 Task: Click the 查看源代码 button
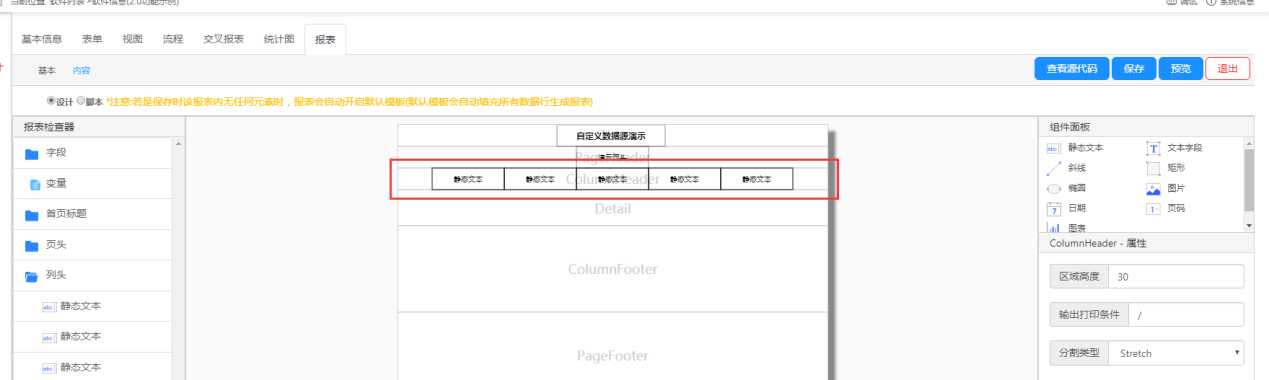click(x=1071, y=69)
